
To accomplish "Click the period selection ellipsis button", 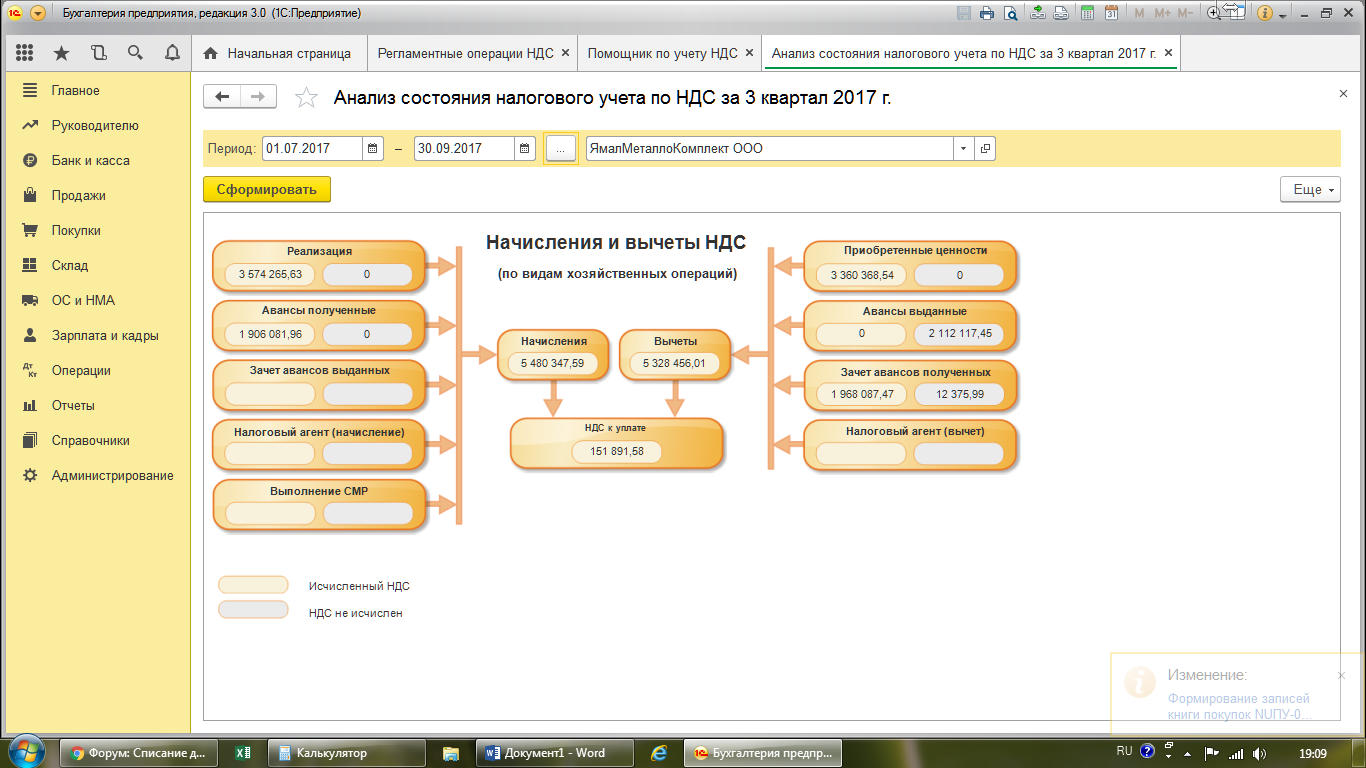I will pyautogui.click(x=560, y=149).
